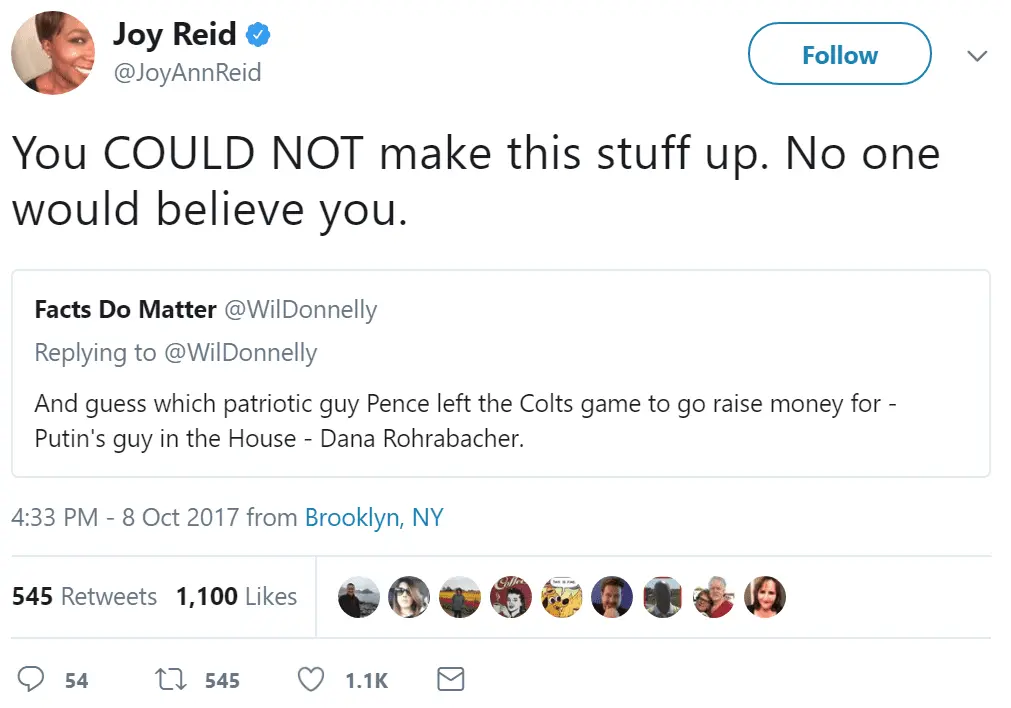The width and height of the screenshot is (1011, 708).
Task: Open the "This is fine" cartoon dog avatar
Action: click(x=561, y=596)
